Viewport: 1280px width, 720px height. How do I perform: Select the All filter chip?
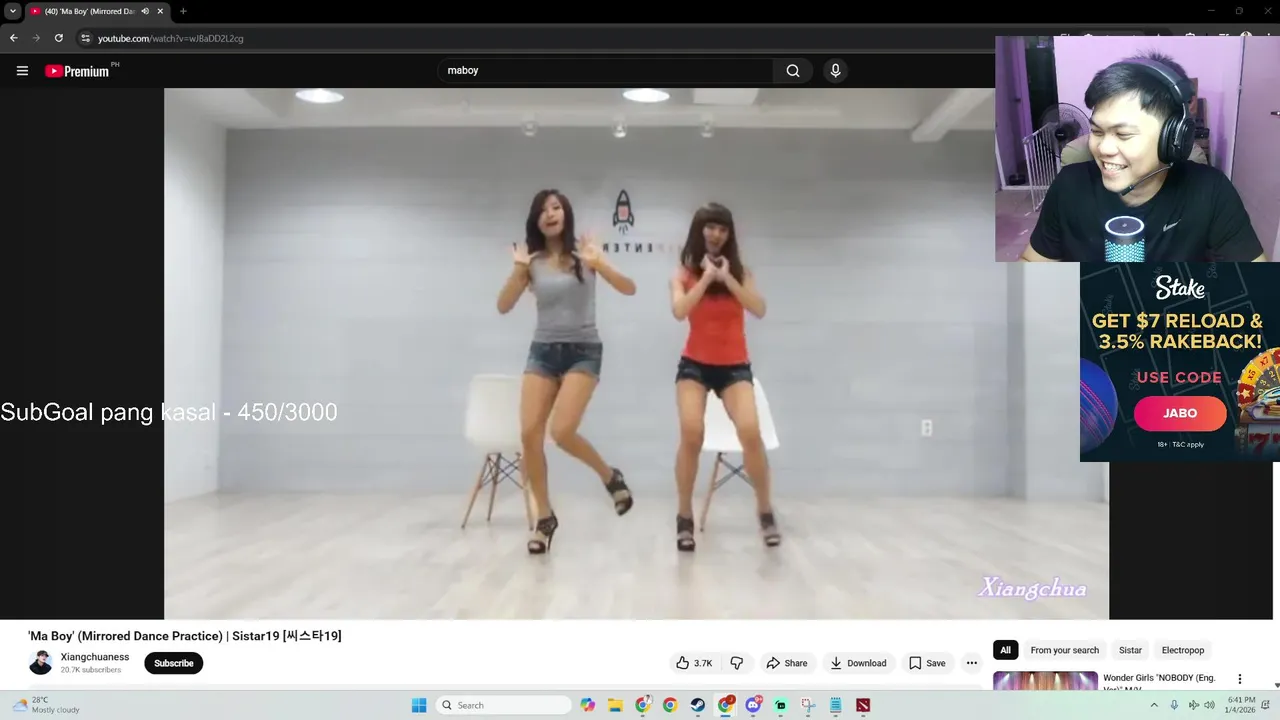click(1005, 650)
